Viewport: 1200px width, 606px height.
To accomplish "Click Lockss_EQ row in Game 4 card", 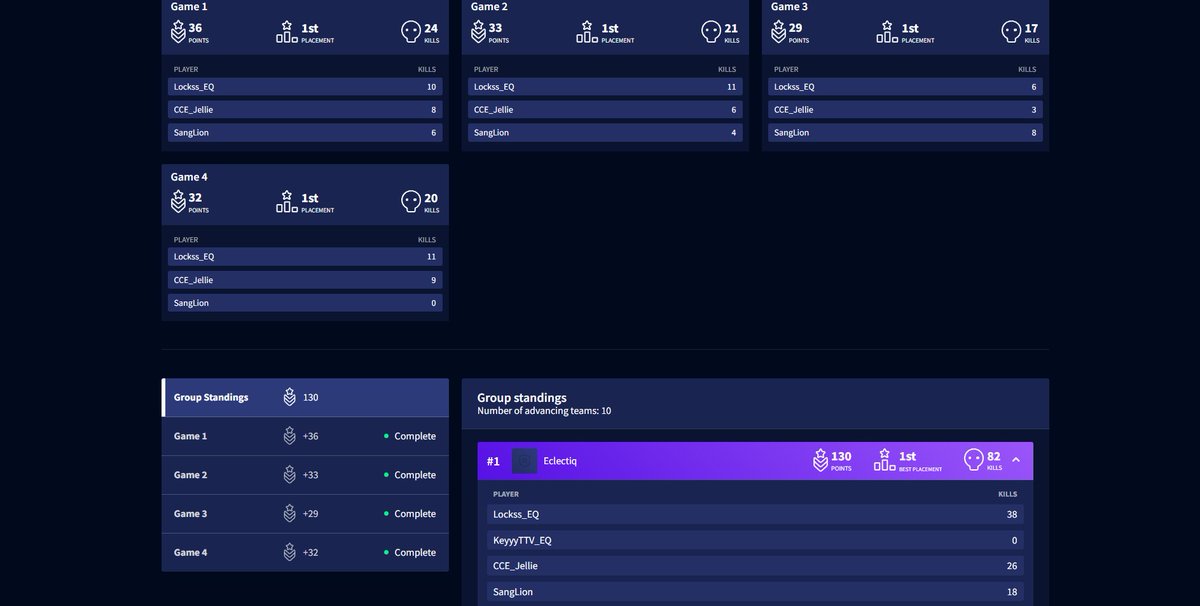I will [305, 257].
